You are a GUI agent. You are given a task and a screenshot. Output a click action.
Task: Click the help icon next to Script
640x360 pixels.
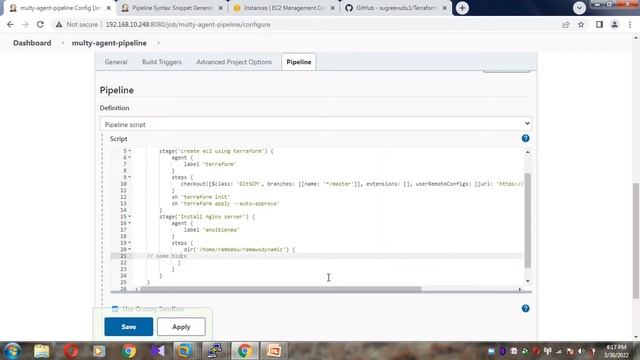525,138
